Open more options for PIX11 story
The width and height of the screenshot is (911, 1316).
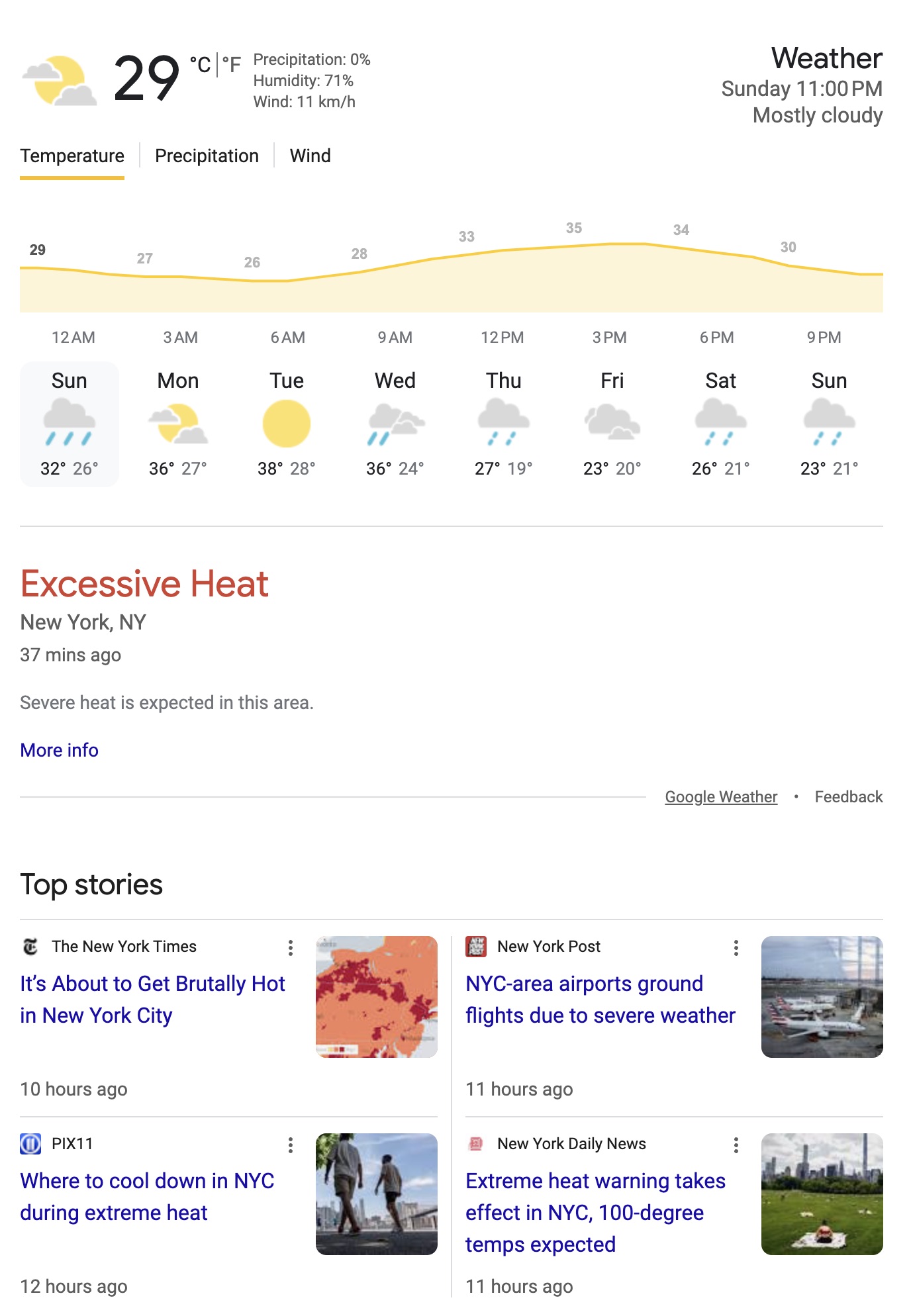coord(291,1145)
